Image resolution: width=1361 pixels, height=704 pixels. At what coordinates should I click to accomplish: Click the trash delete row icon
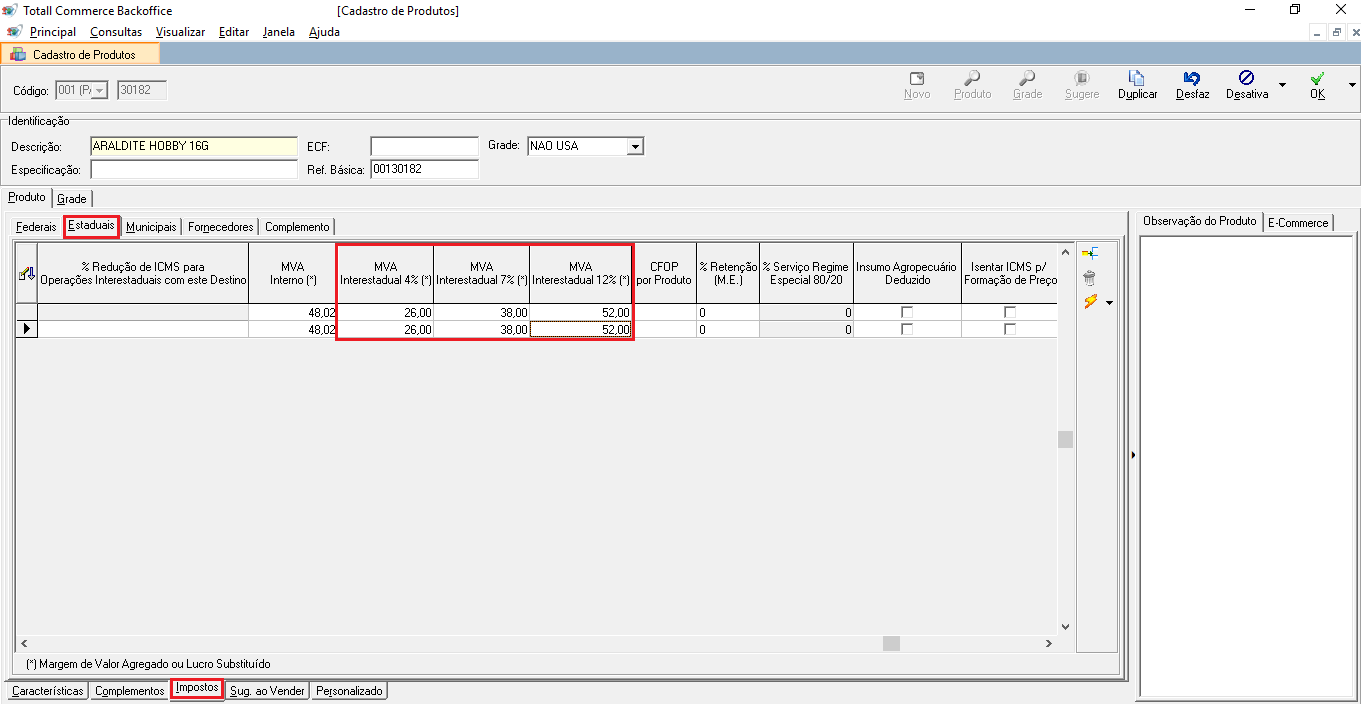1090,278
